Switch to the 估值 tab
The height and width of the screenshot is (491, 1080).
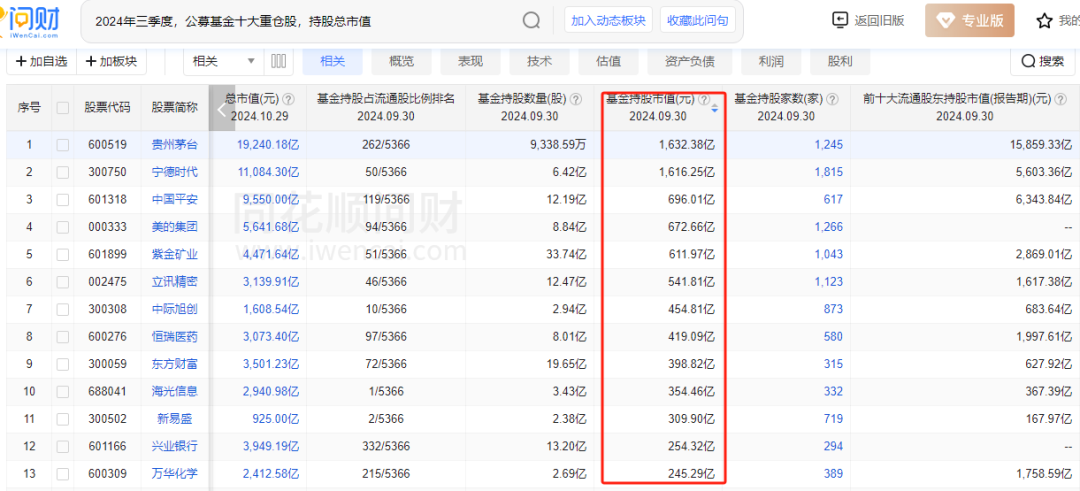(x=608, y=61)
